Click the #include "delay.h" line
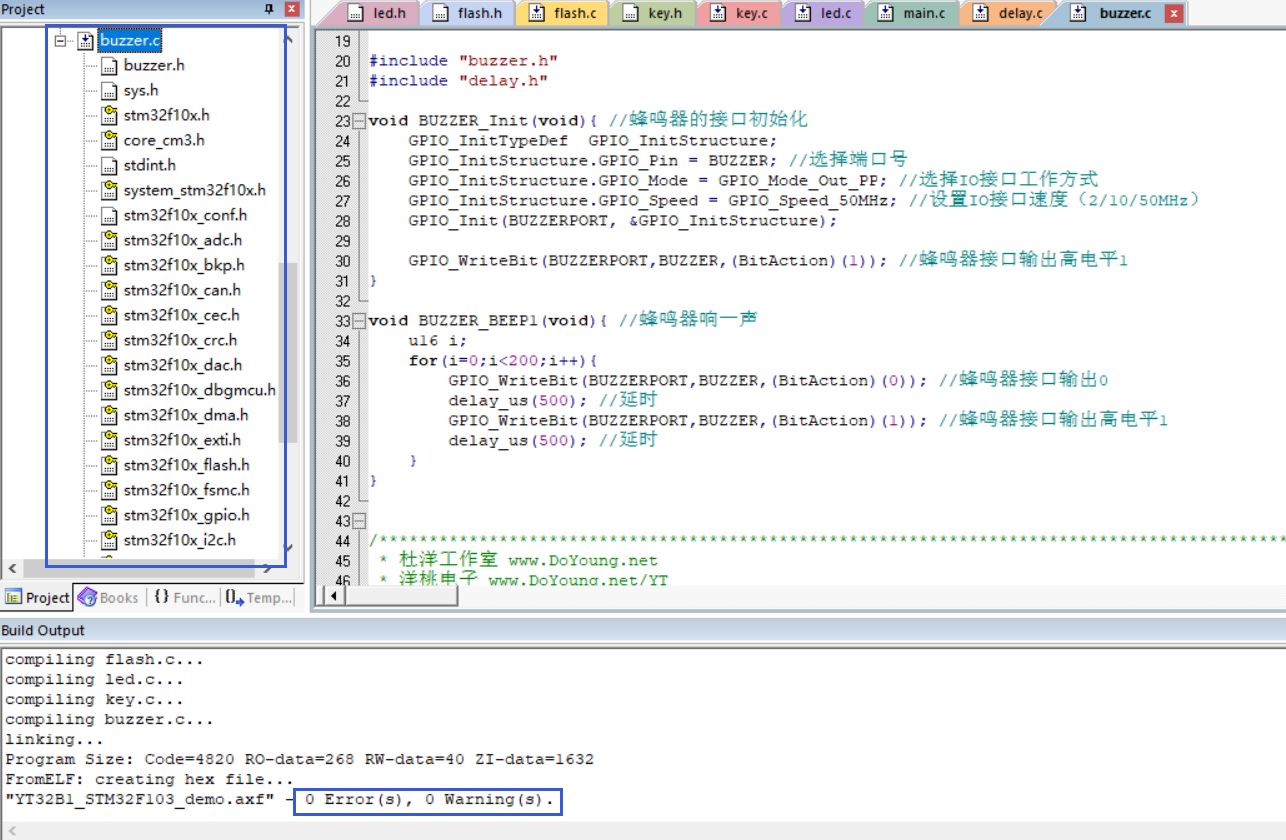Screen dimensions: 1286x840 coord(458,81)
